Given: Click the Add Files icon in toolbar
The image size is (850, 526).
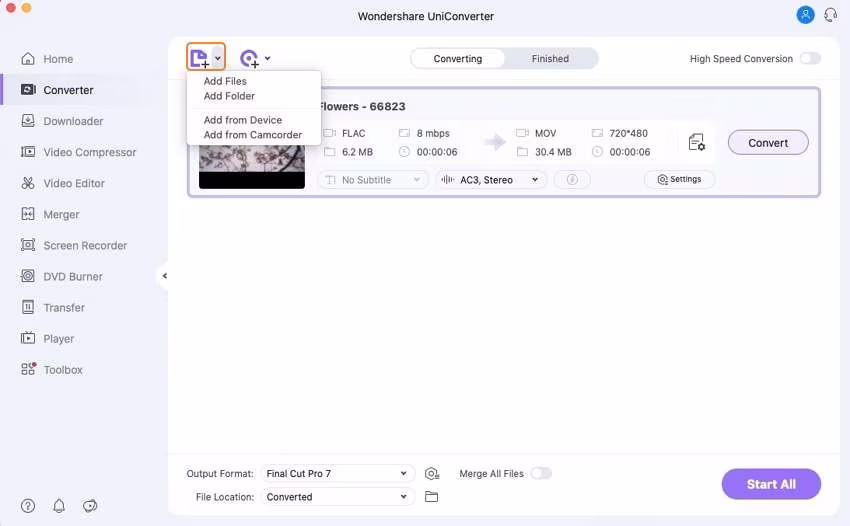Looking at the screenshot, I should tap(199, 57).
